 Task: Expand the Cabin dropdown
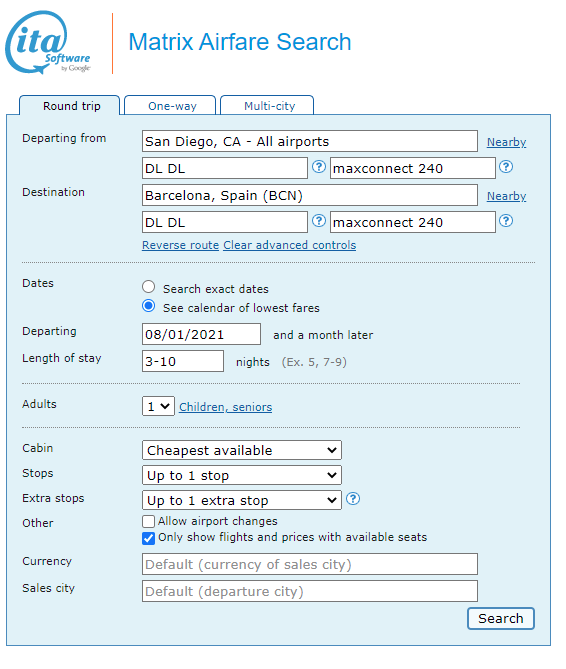242,450
